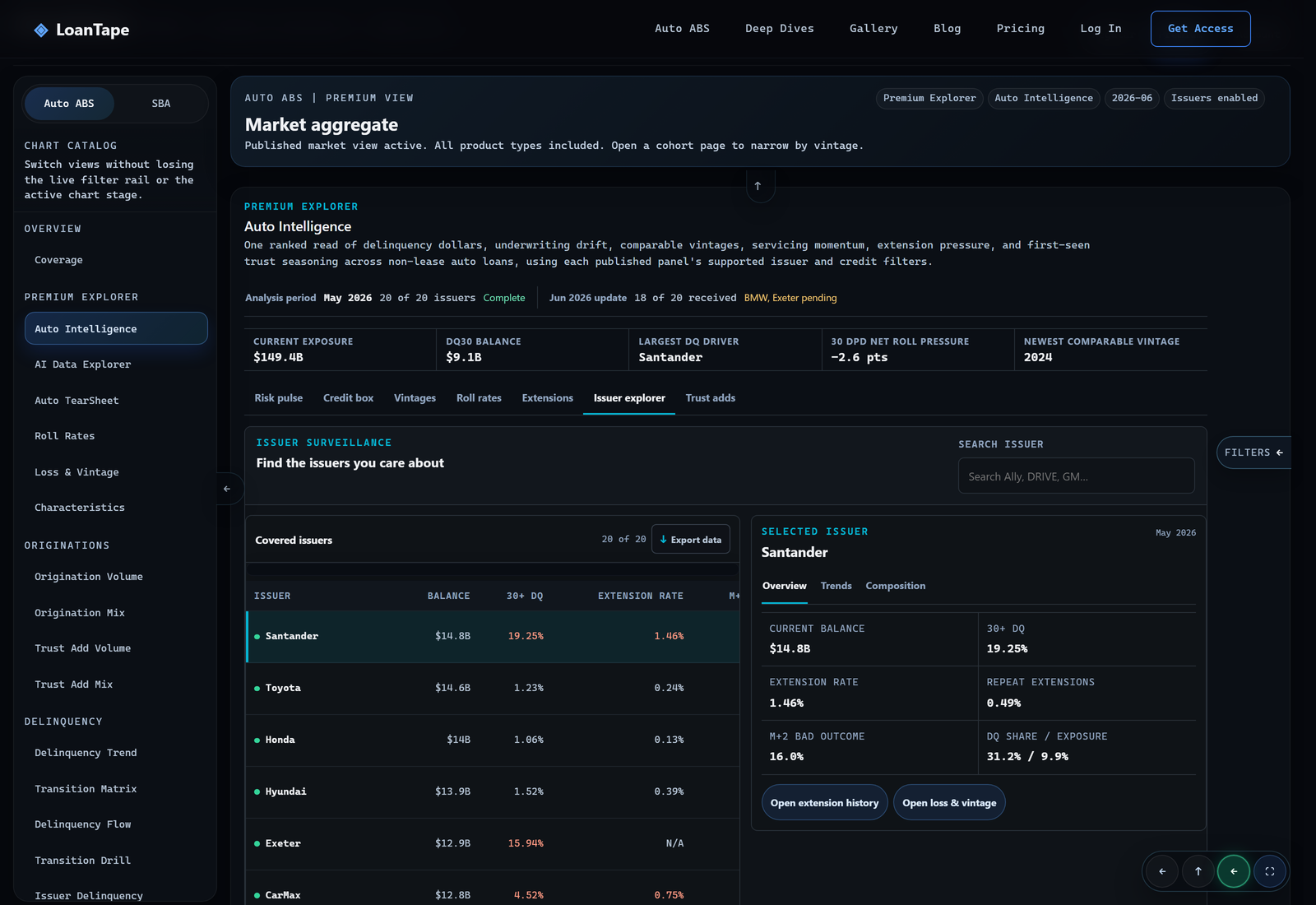Viewport: 1316px width, 905px height.
Task: Open Characteristics in sidebar
Action: click(116, 508)
